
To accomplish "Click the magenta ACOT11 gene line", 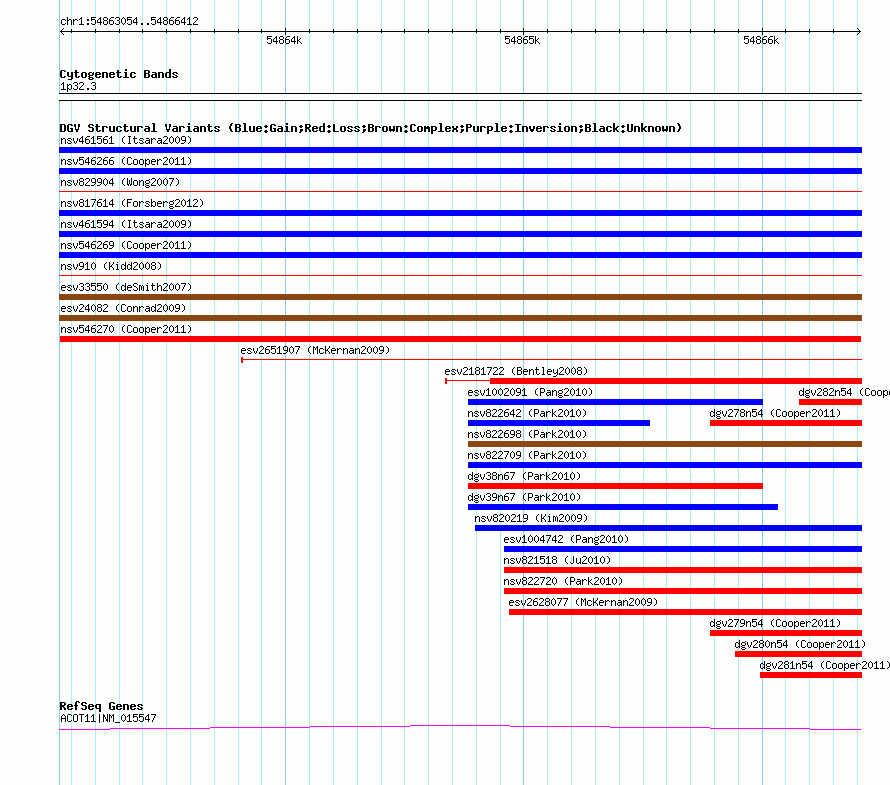I will [460, 727].
